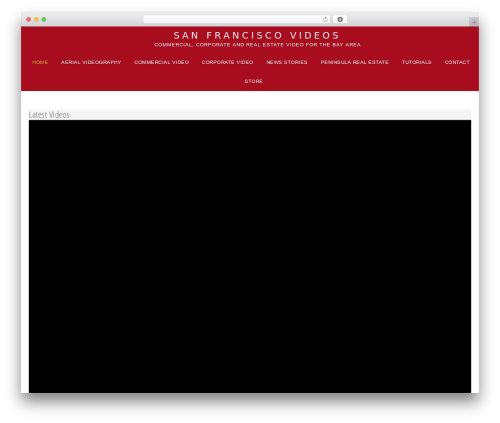
Task: Go to the Contact page
Action: (457, 62)
